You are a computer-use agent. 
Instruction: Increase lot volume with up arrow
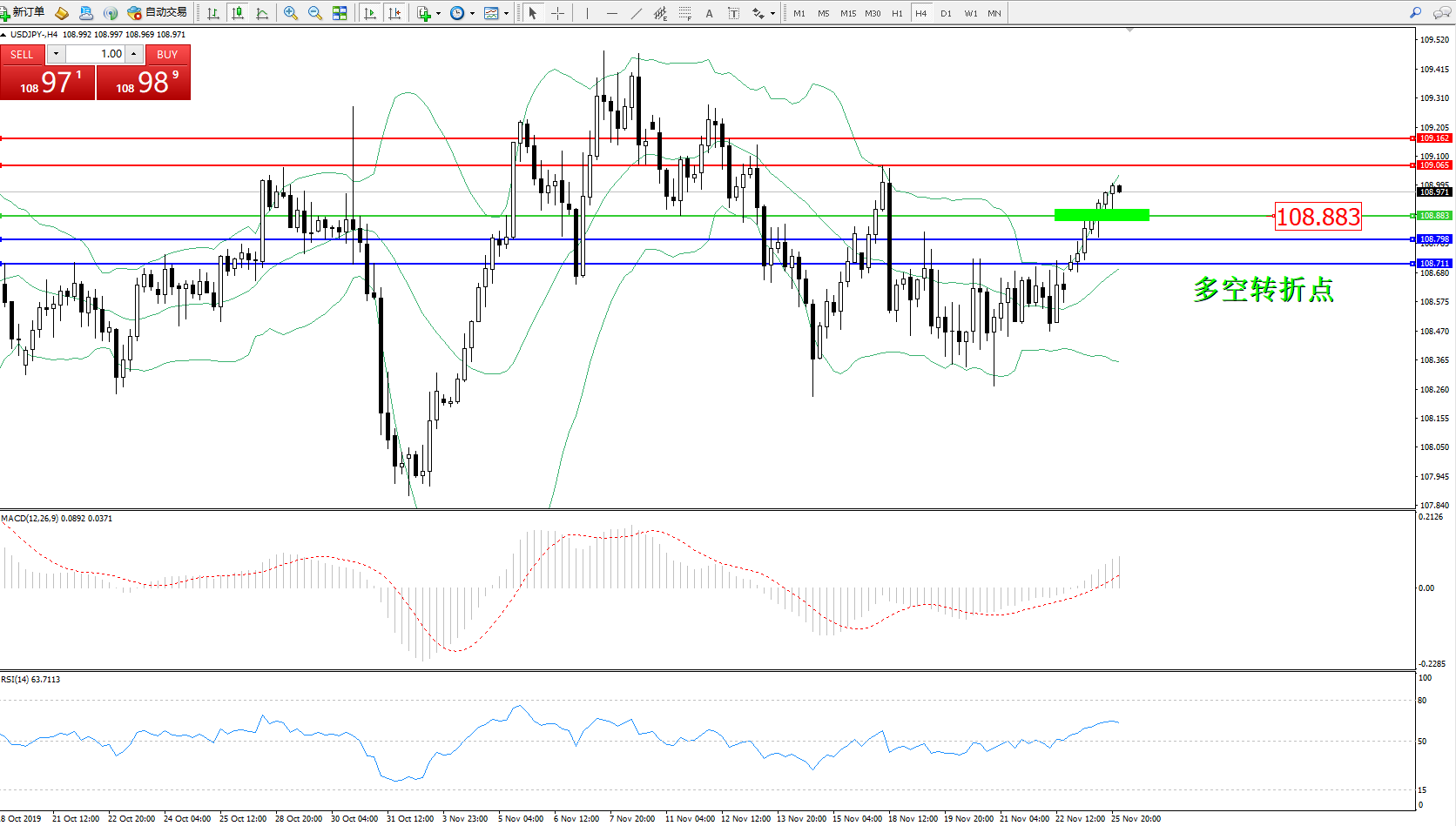134,54
